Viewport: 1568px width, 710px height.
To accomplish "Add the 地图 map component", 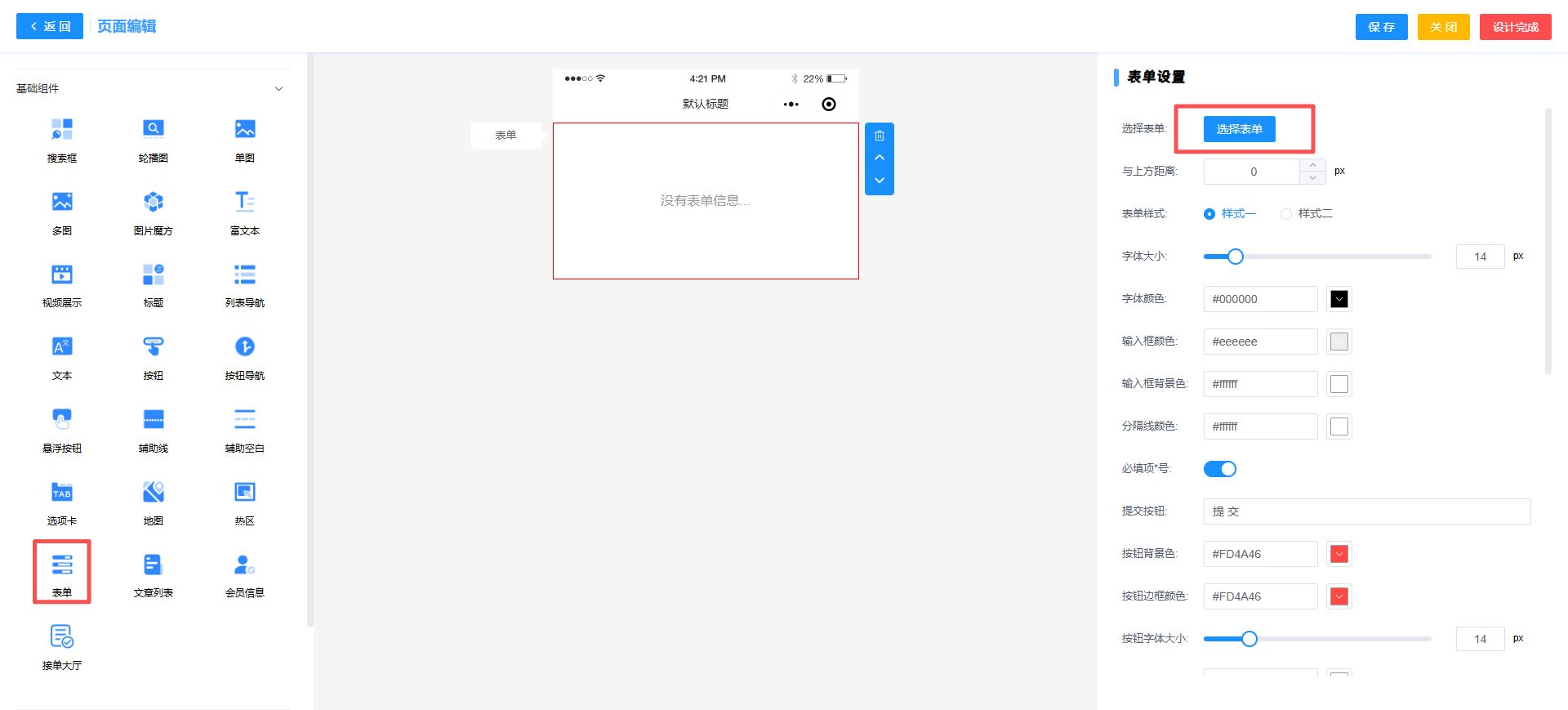I will 153,502.
